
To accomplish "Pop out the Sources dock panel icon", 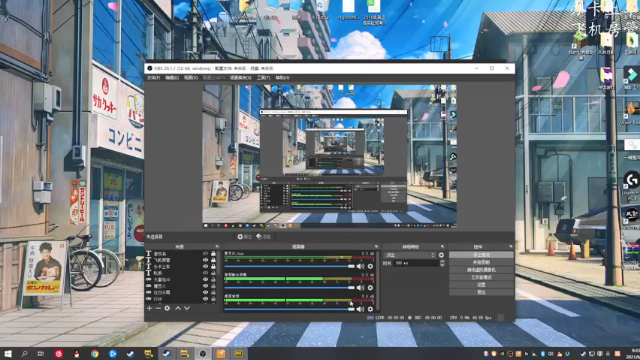I will pyautogui.click(x=217, y=247).
